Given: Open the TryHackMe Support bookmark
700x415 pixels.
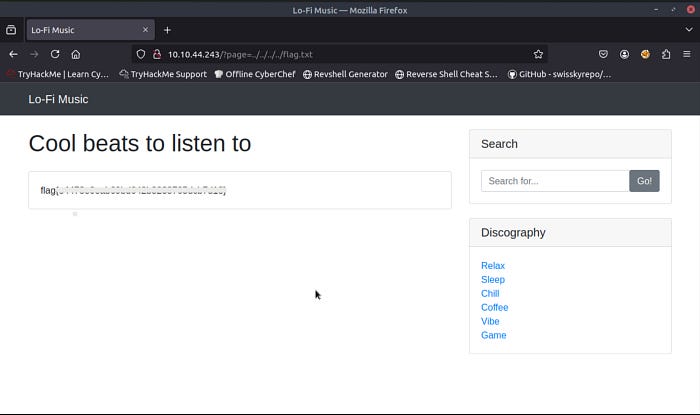Looking at the screenshot, I should (163, 74).
